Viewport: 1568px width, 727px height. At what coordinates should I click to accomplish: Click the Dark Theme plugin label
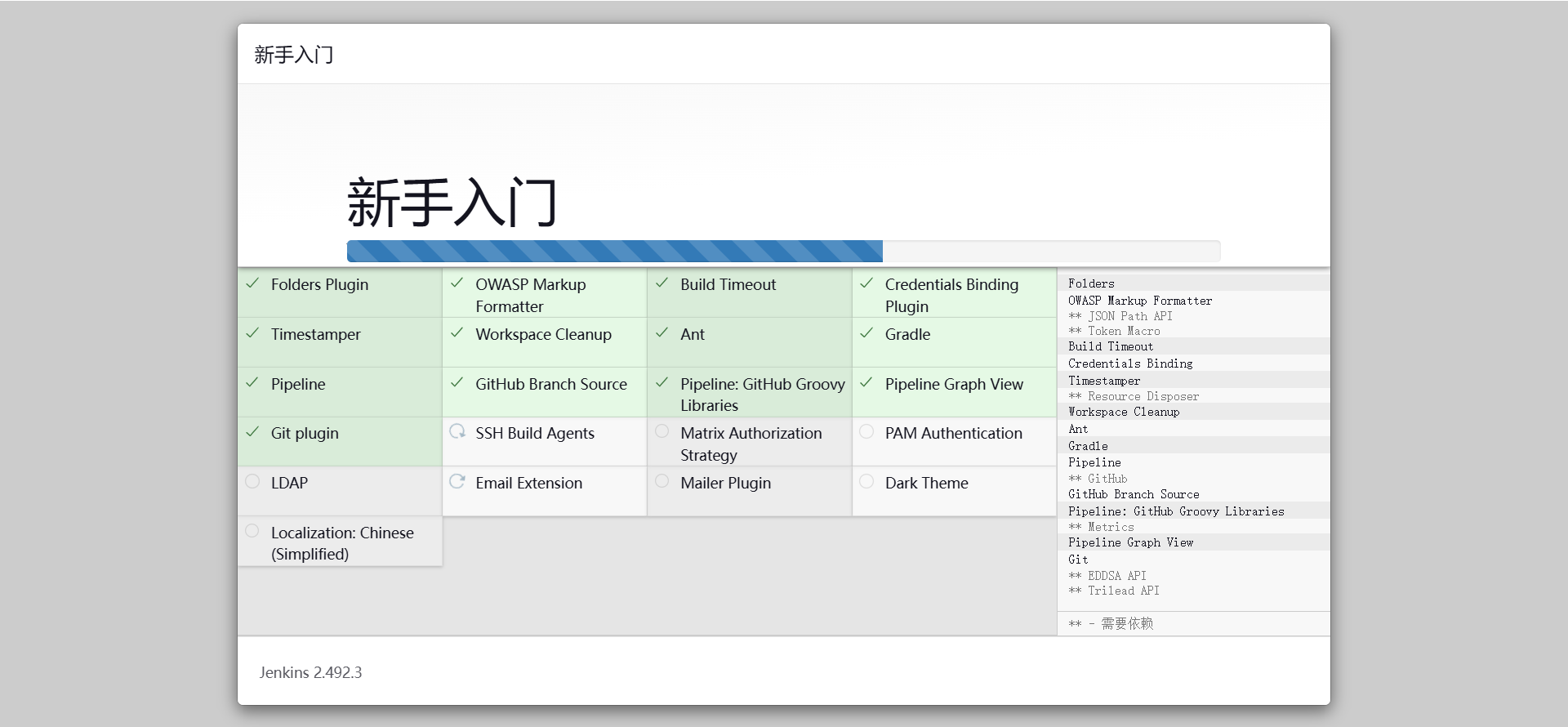pos(926,483)
